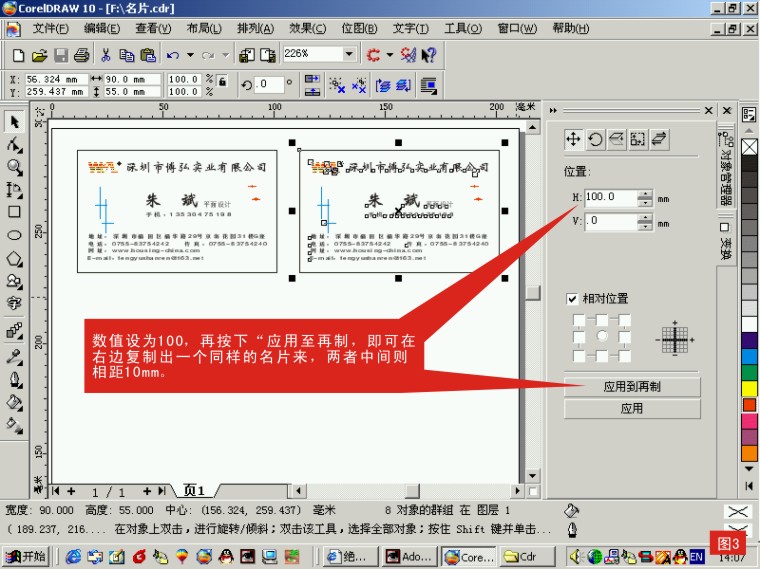Open the 文件(F) menu
760x569 pixels.
coord(50,29)
